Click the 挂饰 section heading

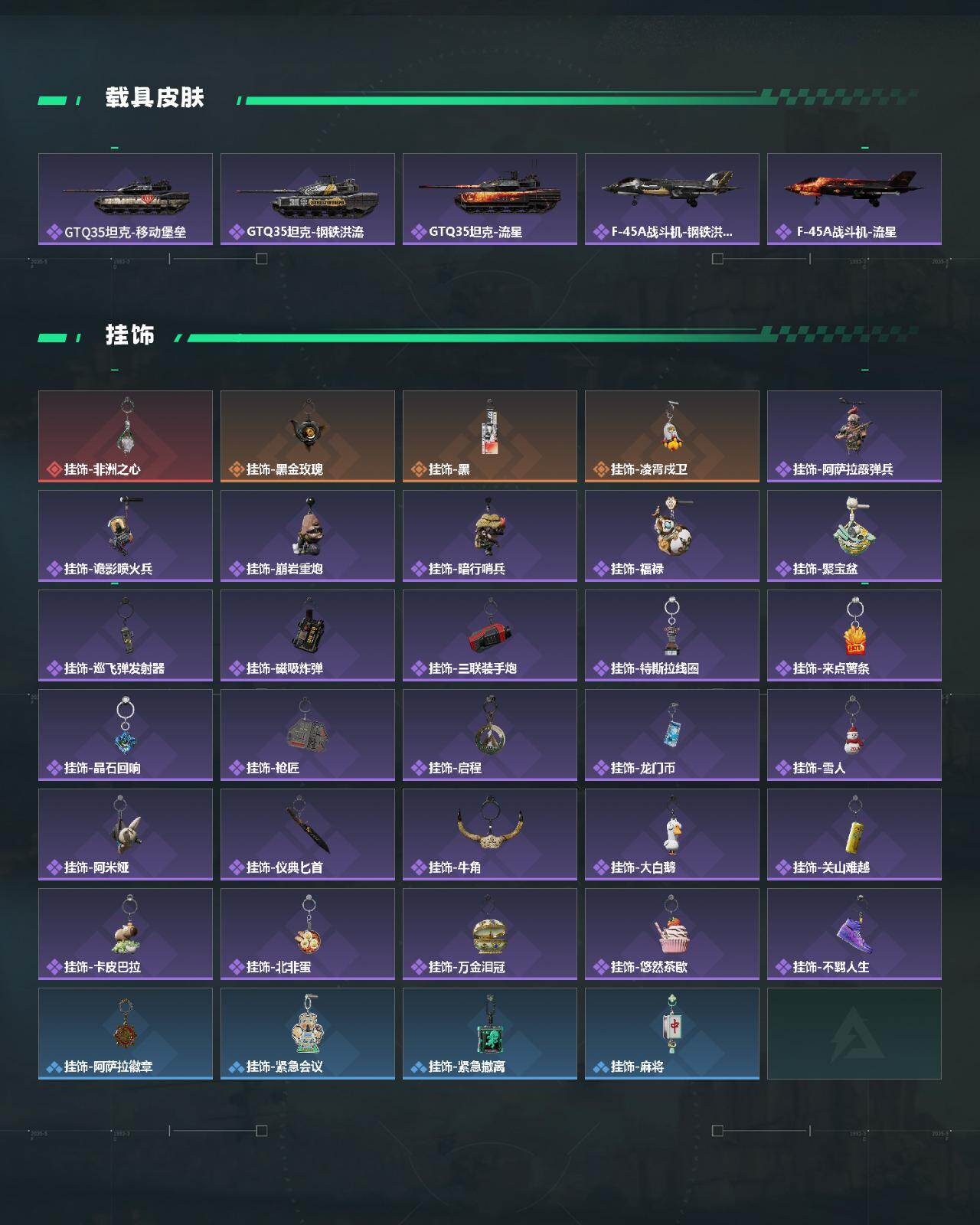pos(130,335)
